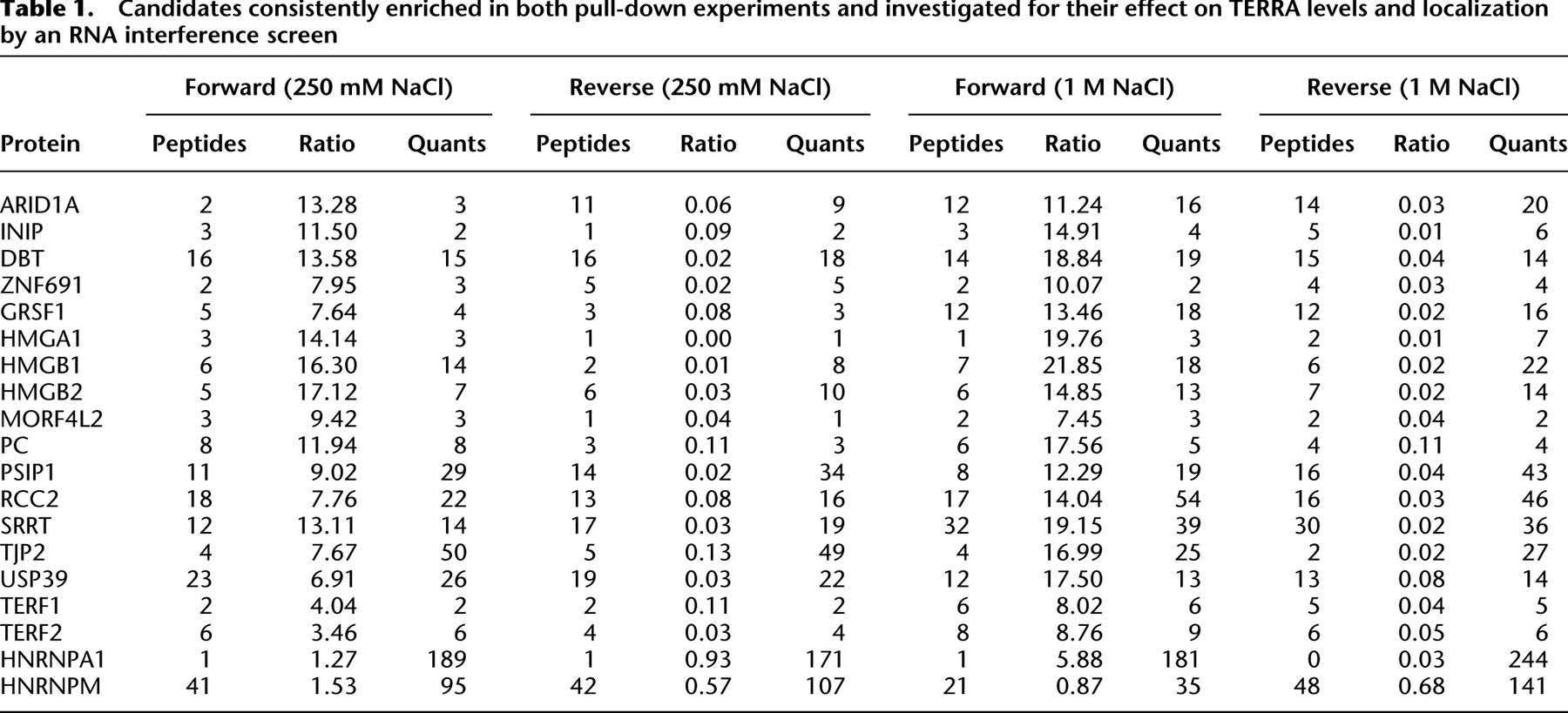
Task: Click the PSIP1 protein row label
Action: [28, 473]
